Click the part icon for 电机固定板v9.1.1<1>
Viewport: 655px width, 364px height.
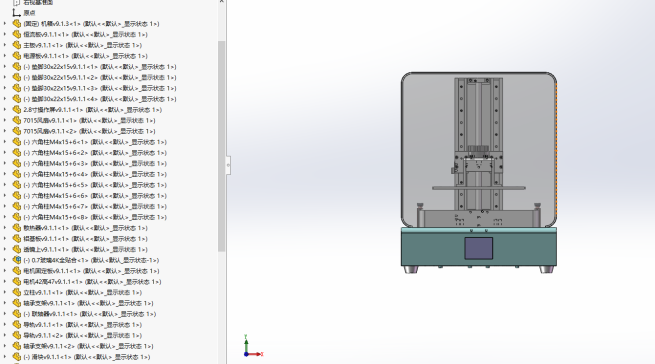tap(17, 271)
